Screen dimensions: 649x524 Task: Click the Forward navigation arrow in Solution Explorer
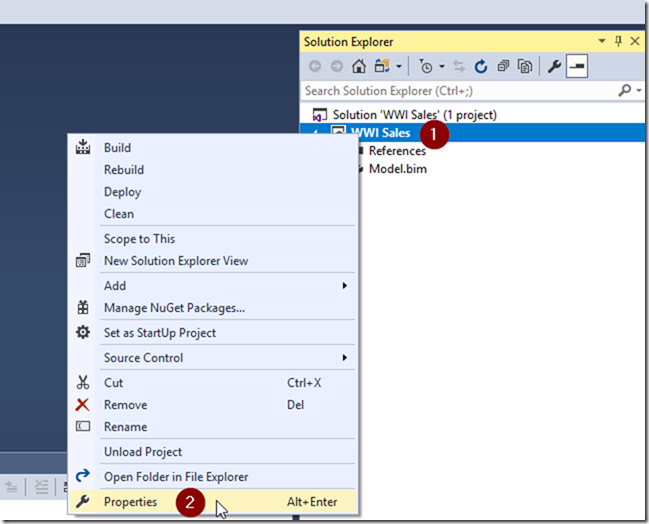pyautogui.click(x=337, y=66)
